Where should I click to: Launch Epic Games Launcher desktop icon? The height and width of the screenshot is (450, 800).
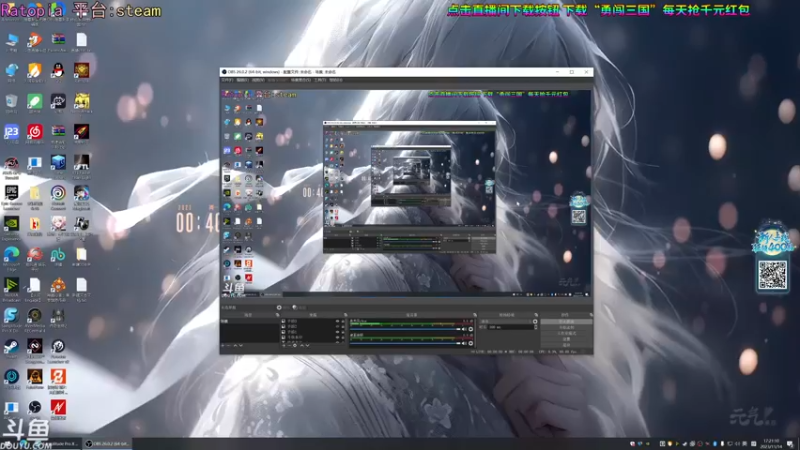(x=11, y=193)
